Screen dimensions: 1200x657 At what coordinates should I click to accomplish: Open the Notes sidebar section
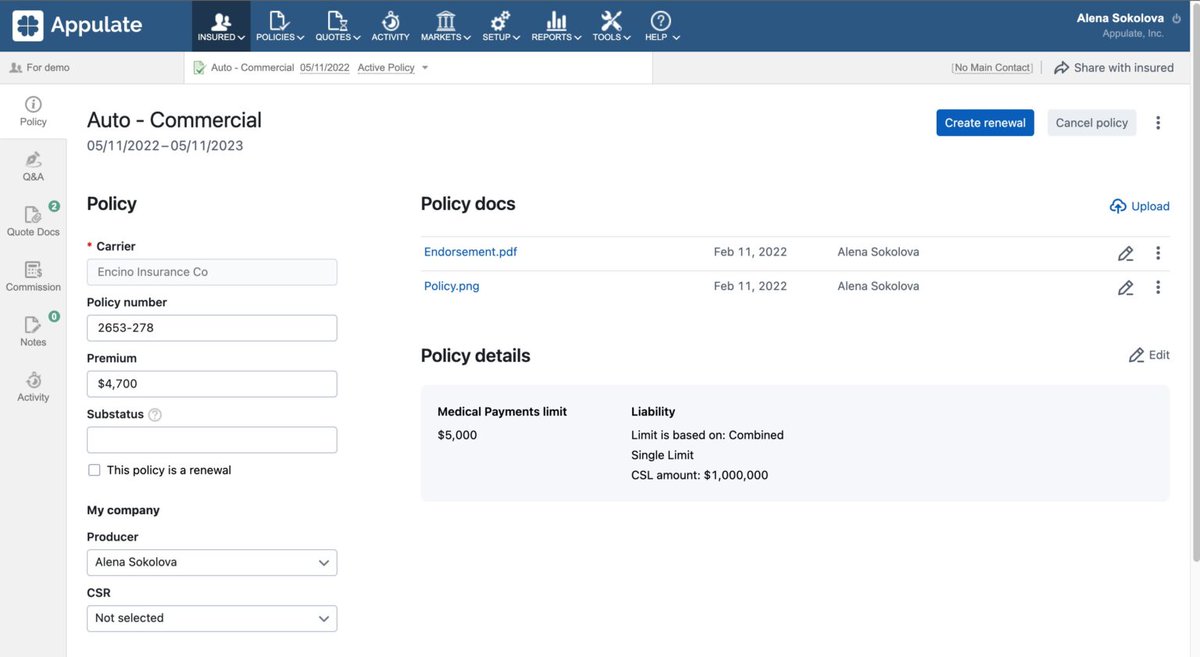click(33, 332)
